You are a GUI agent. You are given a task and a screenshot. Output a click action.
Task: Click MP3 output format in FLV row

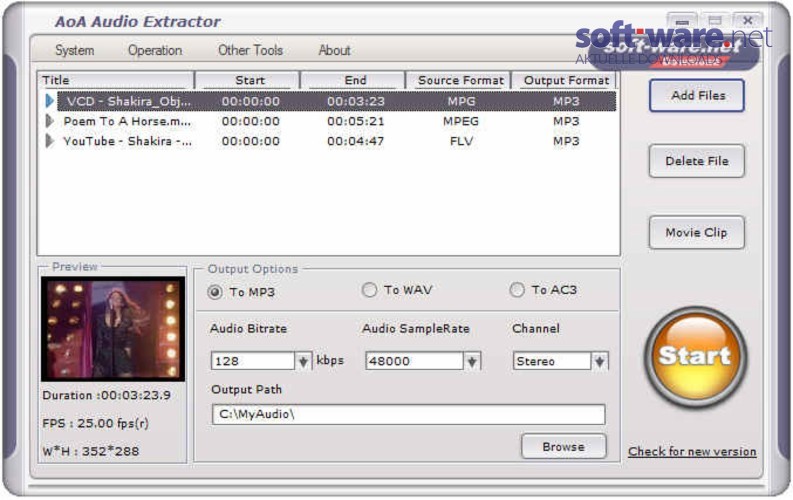tap(566, 141)
